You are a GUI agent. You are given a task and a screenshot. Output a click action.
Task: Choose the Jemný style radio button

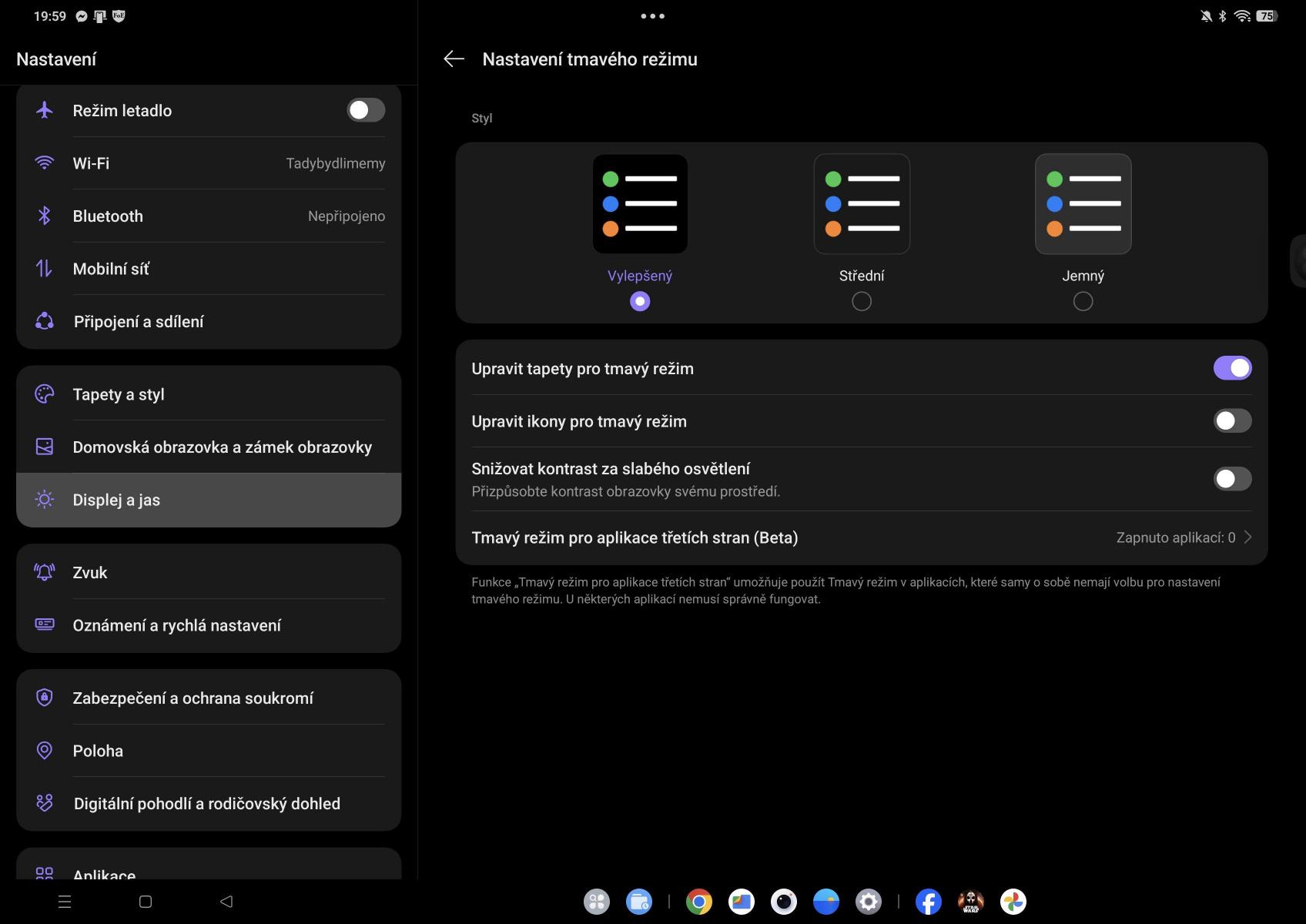tap(1083, 301)
